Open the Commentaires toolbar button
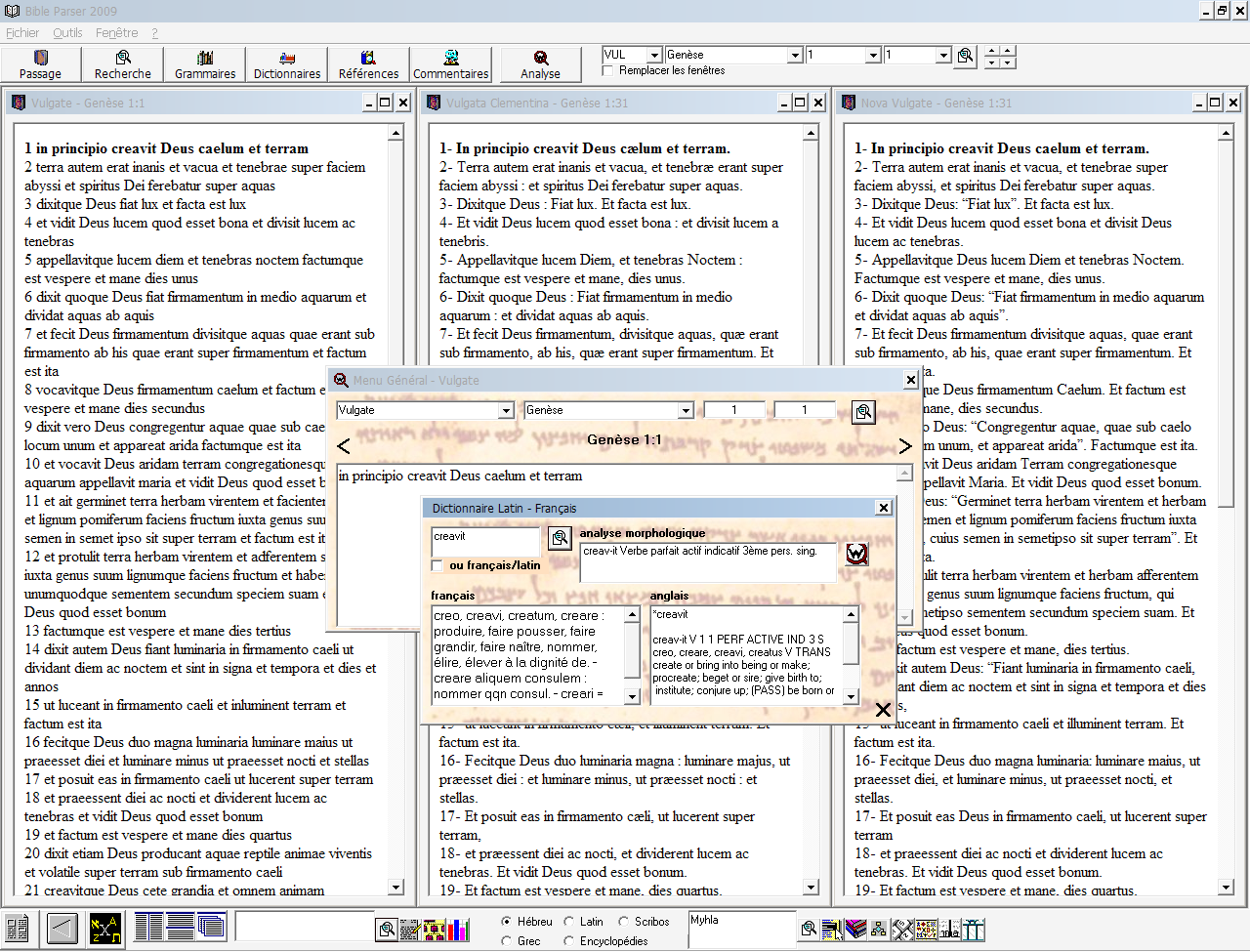 451,64
